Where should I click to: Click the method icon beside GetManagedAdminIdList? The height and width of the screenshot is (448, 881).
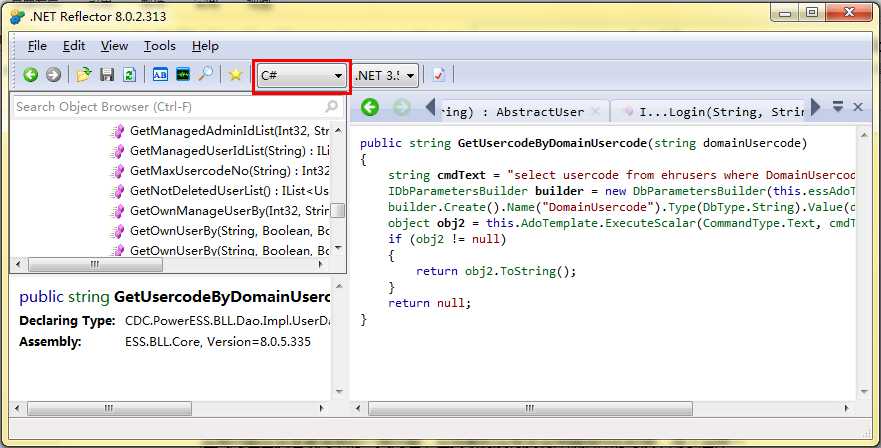pyautogui.click(x=117, y=131)
